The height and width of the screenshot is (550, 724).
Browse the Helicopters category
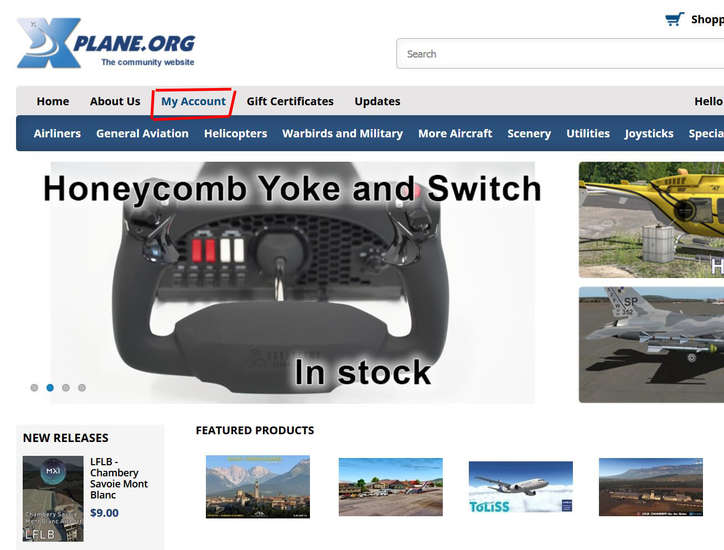coord(235,133)
